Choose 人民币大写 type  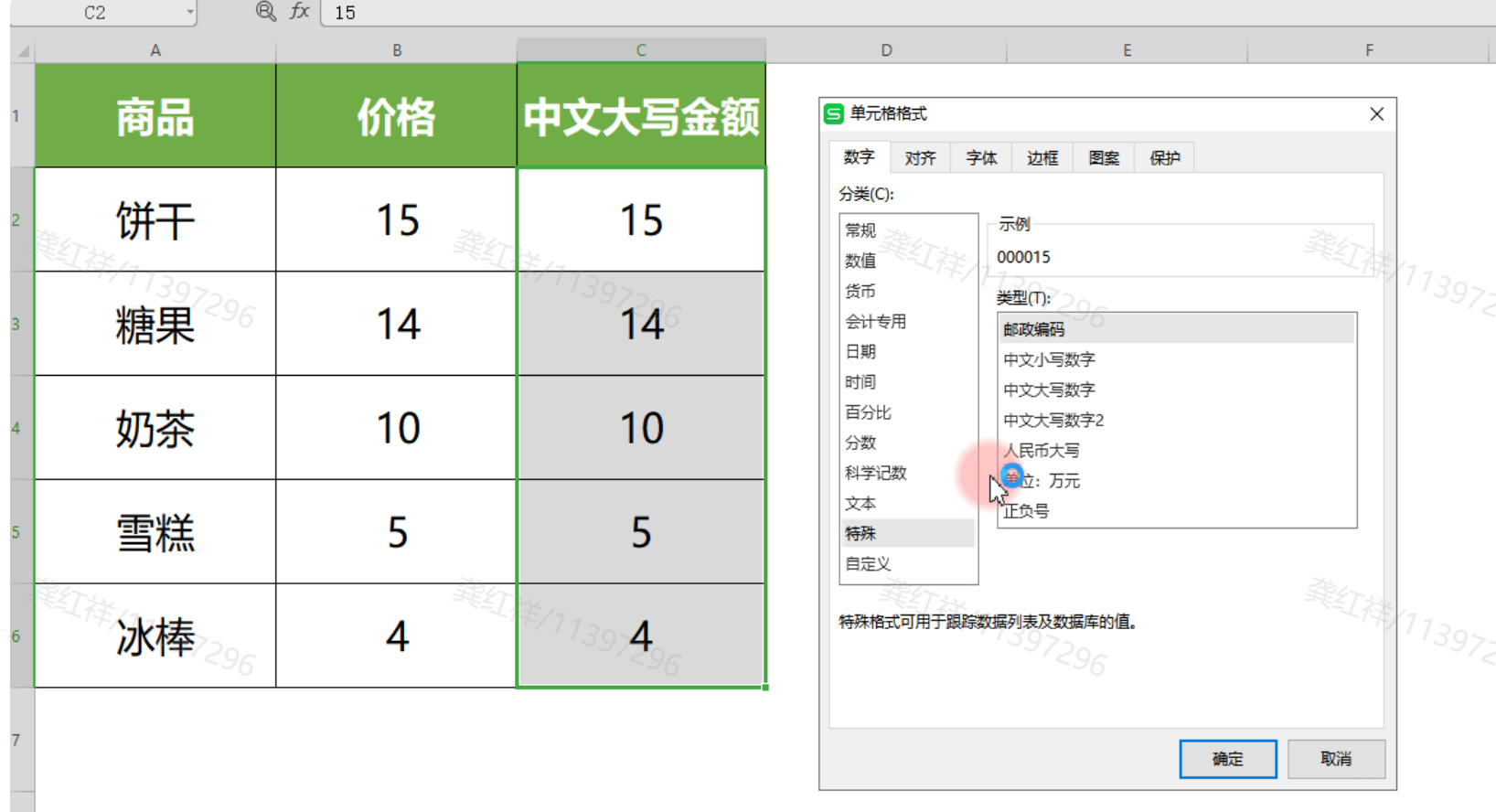(x=1176, y=450)
